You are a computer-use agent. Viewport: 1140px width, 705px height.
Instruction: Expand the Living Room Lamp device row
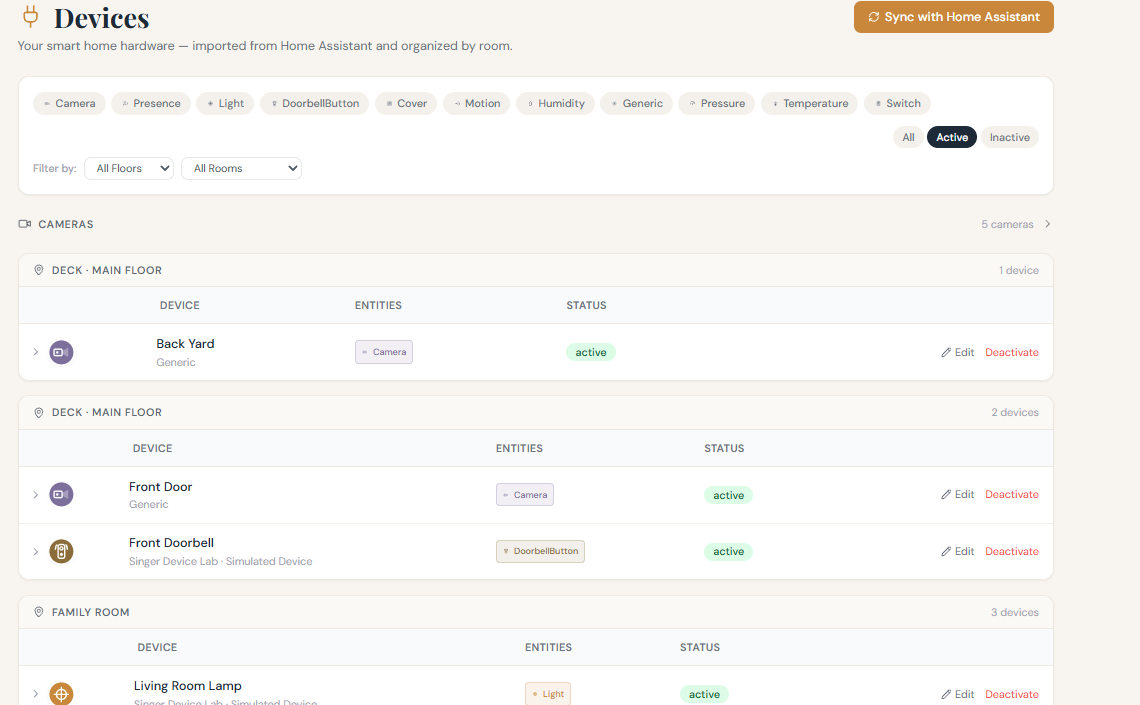[35, 694]
